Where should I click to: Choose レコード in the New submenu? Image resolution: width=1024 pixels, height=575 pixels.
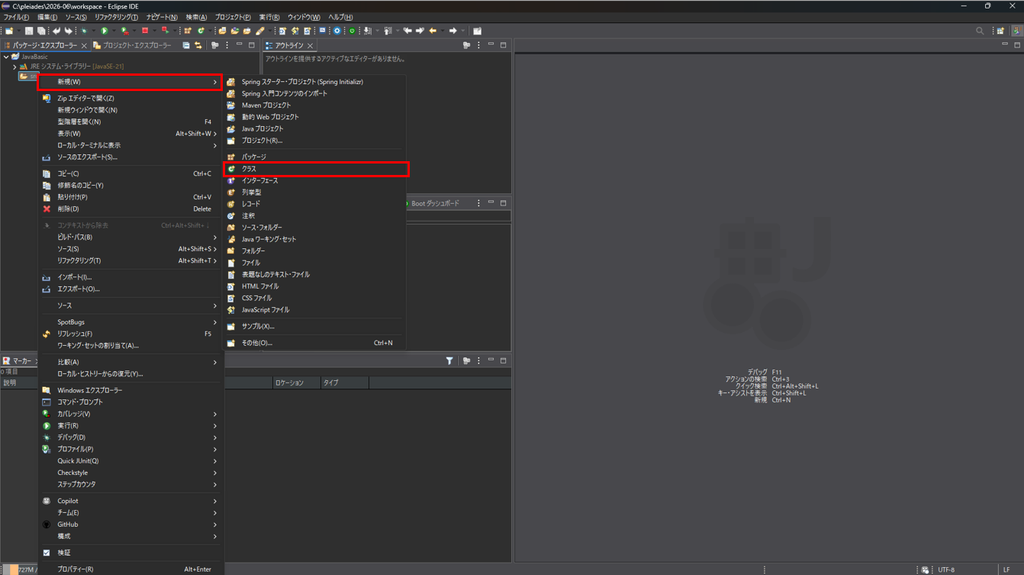(315, 204)
